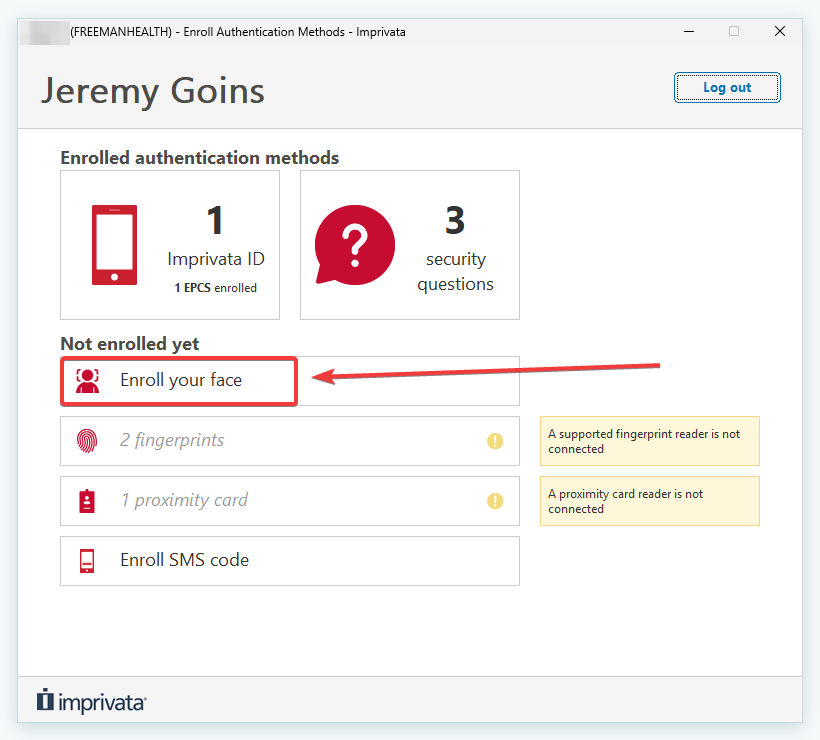820x740 pixels.
Task: Select the 2 fingerprints row
Action: [x=290, y=441]
